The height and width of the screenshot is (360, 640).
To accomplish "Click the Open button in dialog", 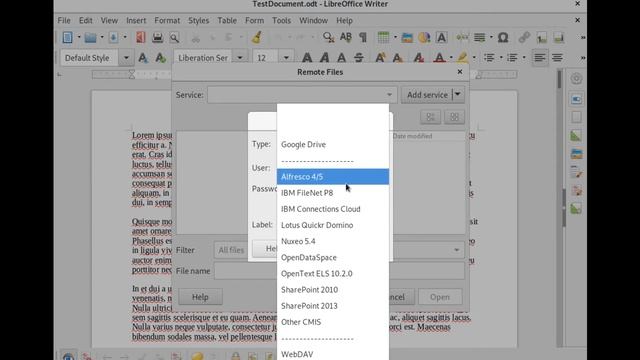I will 440,297.
